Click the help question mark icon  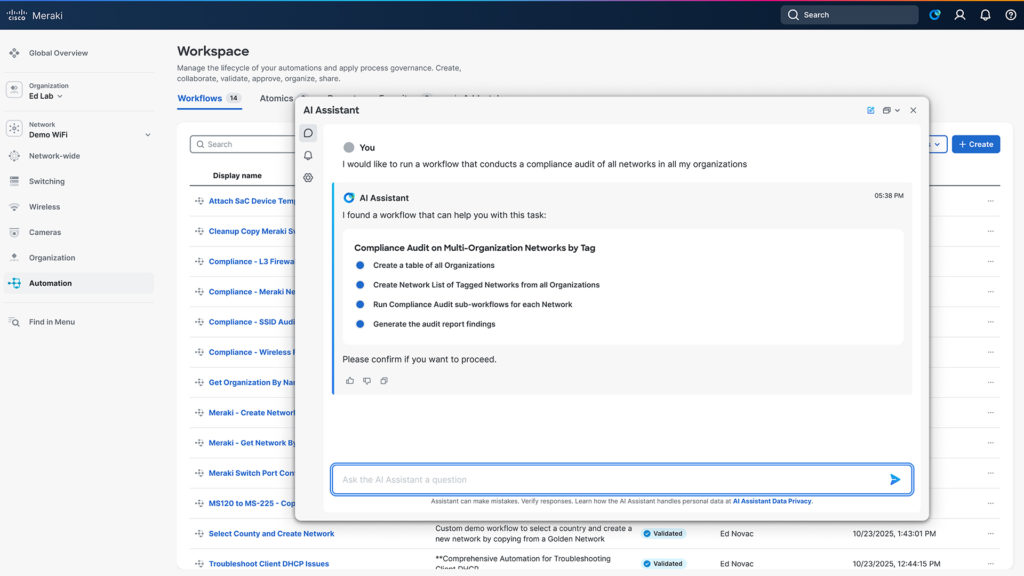(1010, 15)
